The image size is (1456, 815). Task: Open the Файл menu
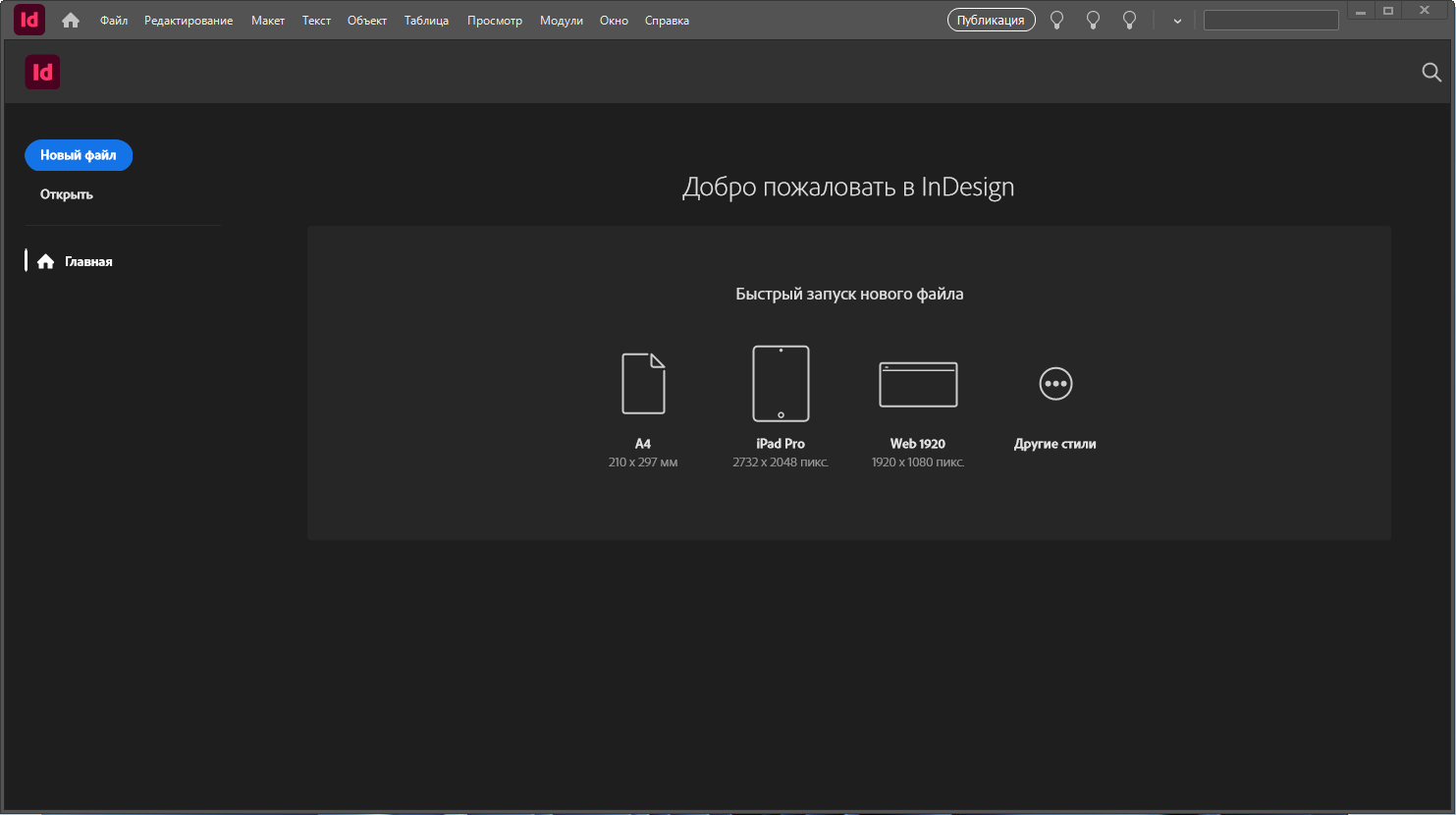tap(114, 21)
